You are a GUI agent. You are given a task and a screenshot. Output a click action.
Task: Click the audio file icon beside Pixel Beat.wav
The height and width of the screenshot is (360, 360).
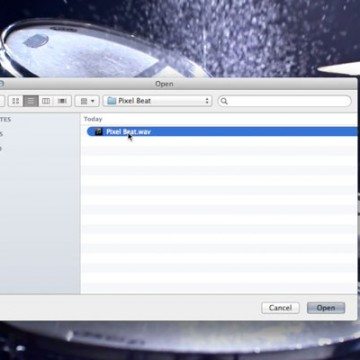(98, 132)
